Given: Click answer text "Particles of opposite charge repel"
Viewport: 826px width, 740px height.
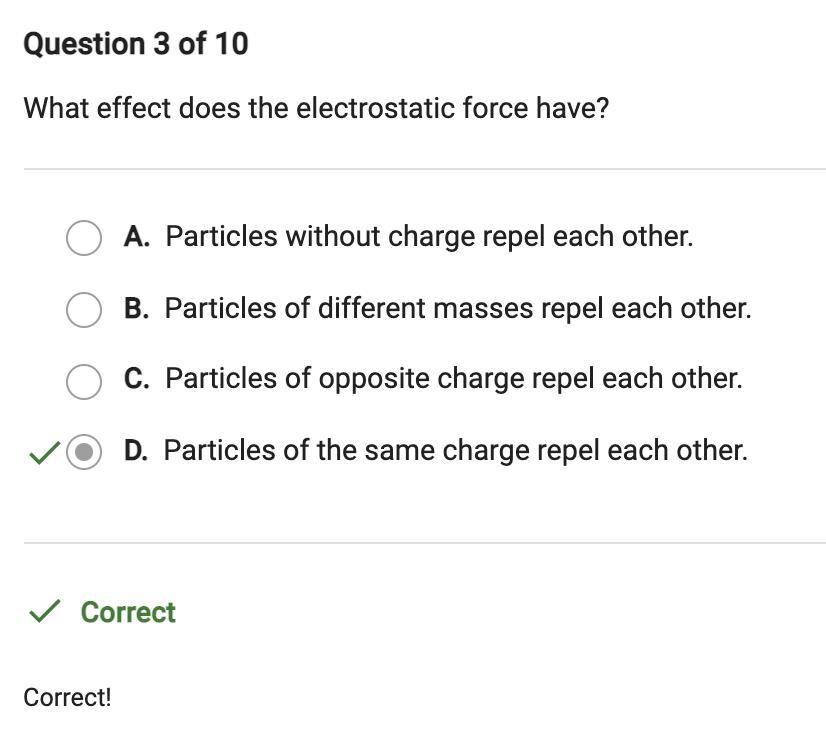Looking at the screenshot, I should click(x=453, y=379).
